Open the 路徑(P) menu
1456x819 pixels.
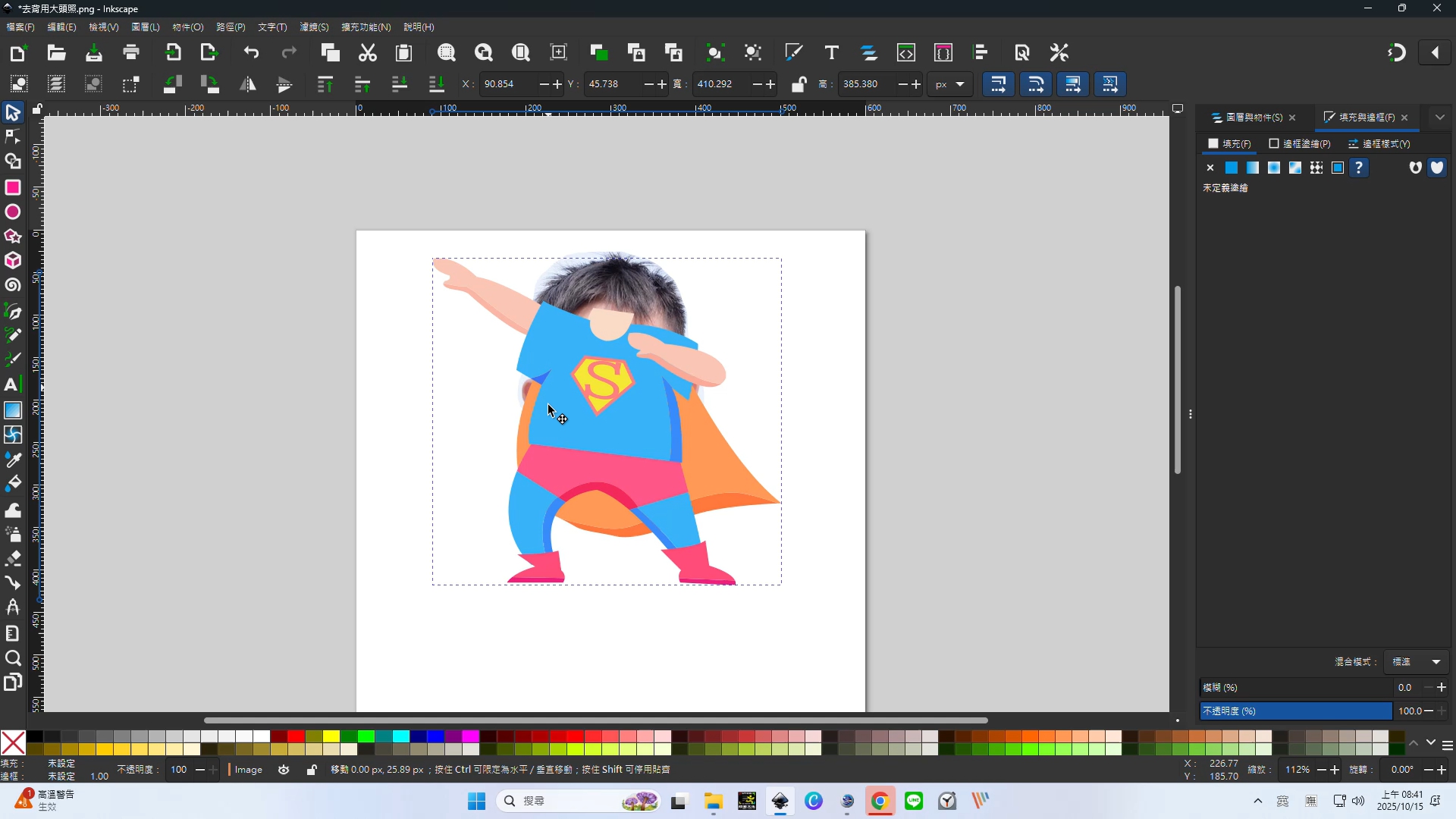231,27
